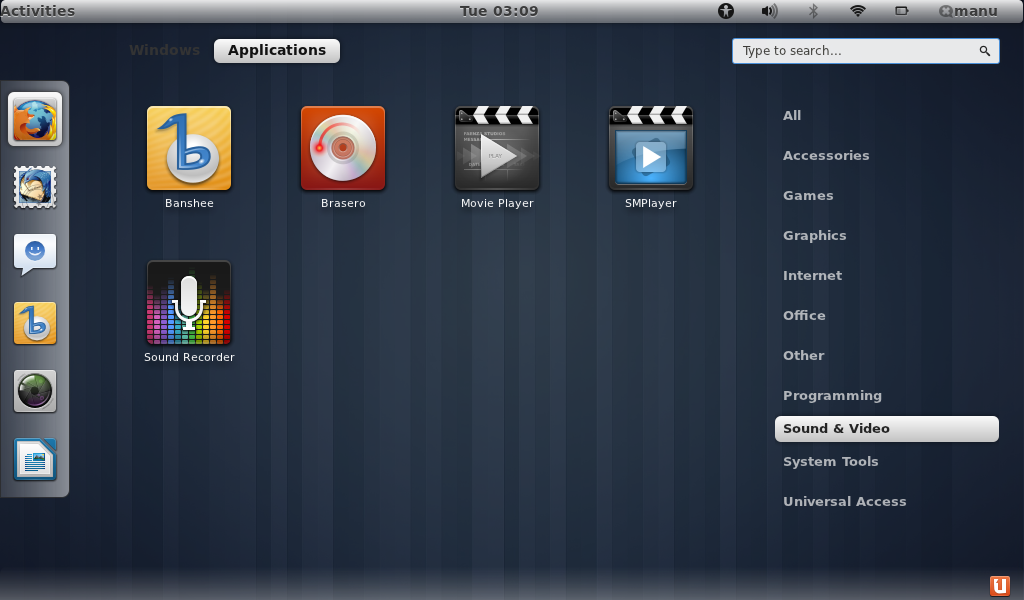
Task: Switch to the Windows tab
Action: [164, 49]
